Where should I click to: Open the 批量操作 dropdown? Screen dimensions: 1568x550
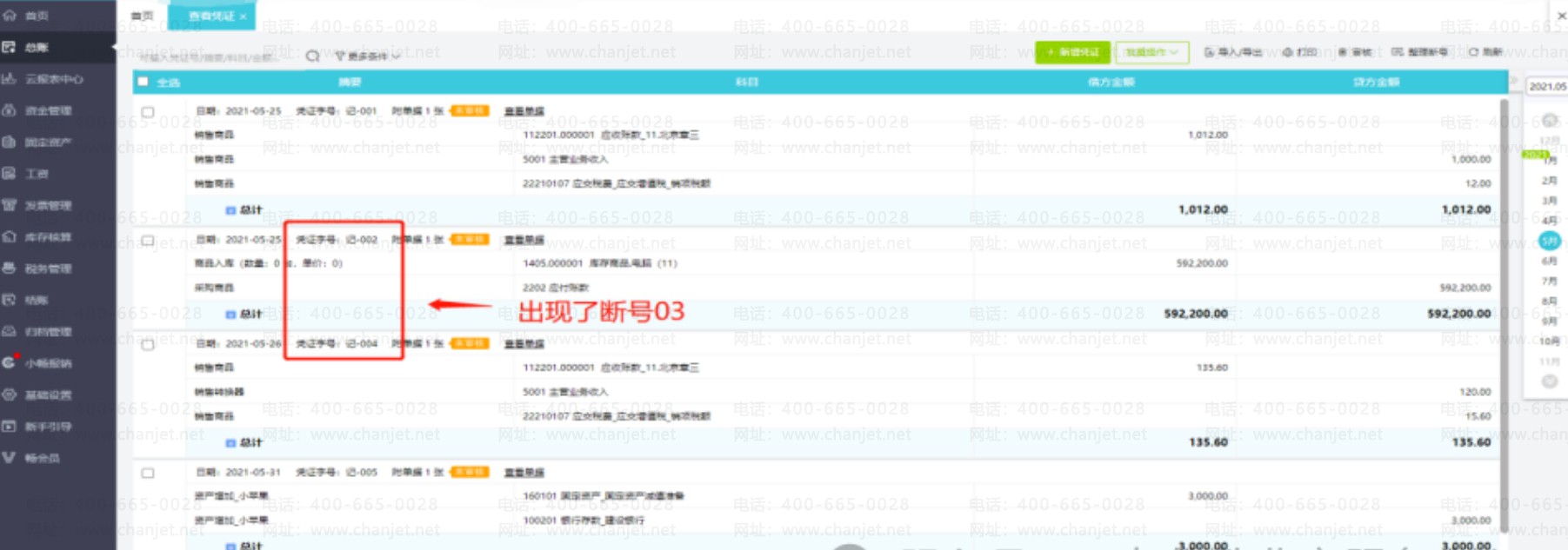pyautogui.click(x=1151, y=52)
